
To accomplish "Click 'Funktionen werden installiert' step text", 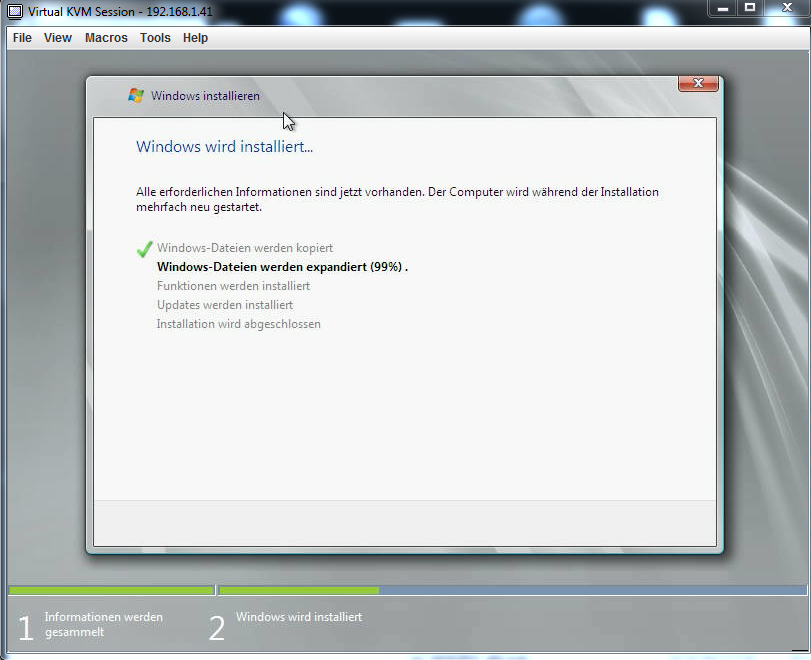I will point(234,286).
